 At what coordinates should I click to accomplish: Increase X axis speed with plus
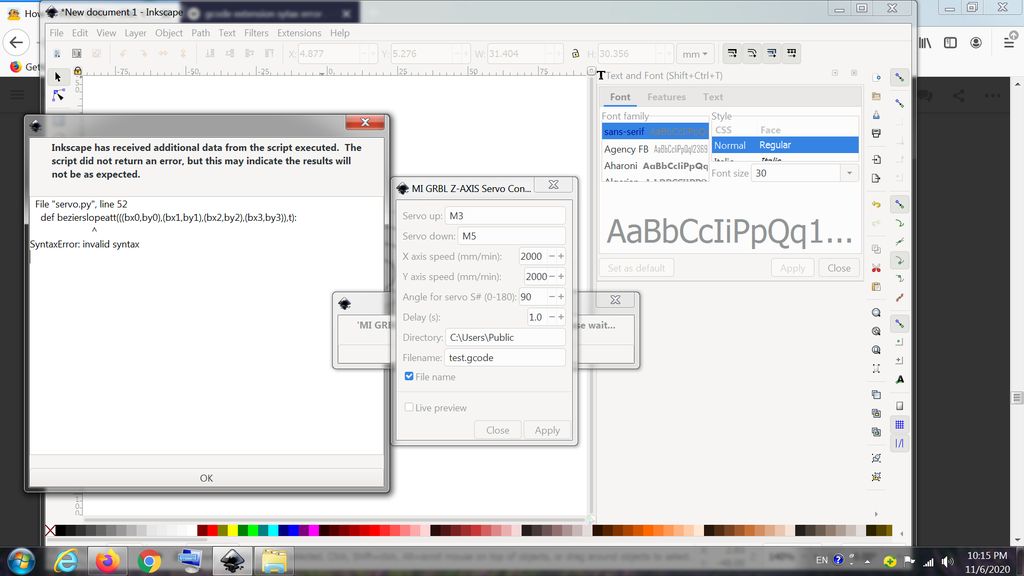[x=560, y=256]
